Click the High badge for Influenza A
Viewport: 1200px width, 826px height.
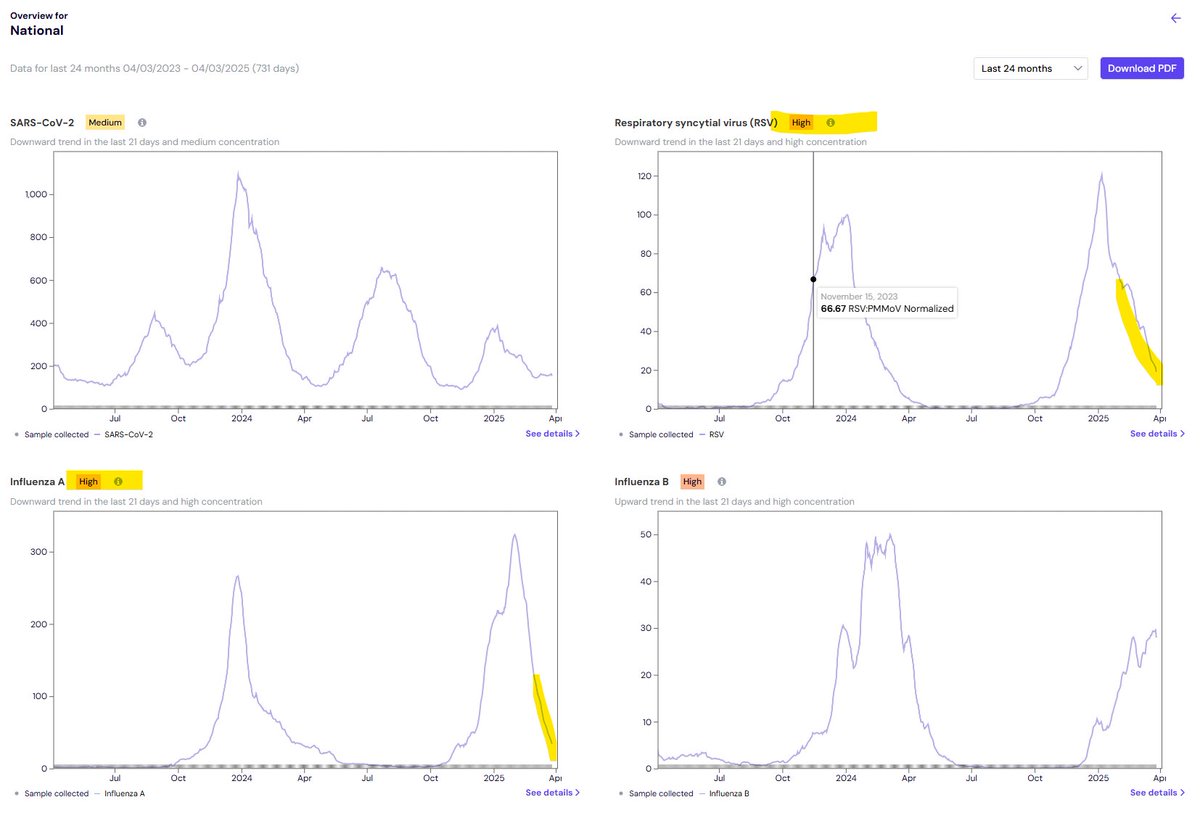click(88, 481)
